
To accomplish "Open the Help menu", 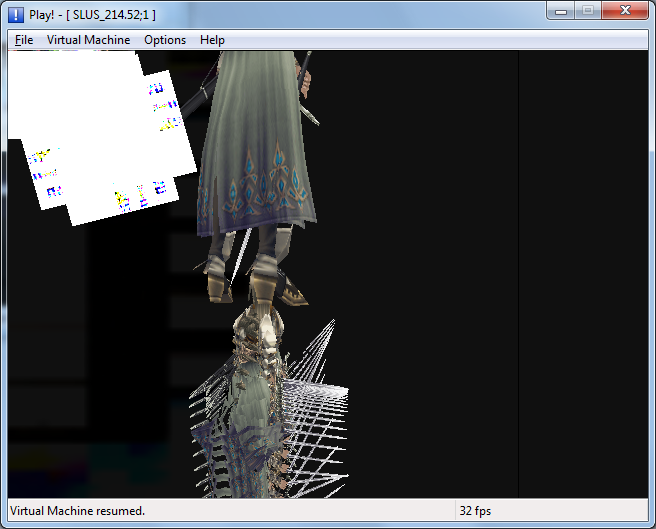I will pos(212,40).
